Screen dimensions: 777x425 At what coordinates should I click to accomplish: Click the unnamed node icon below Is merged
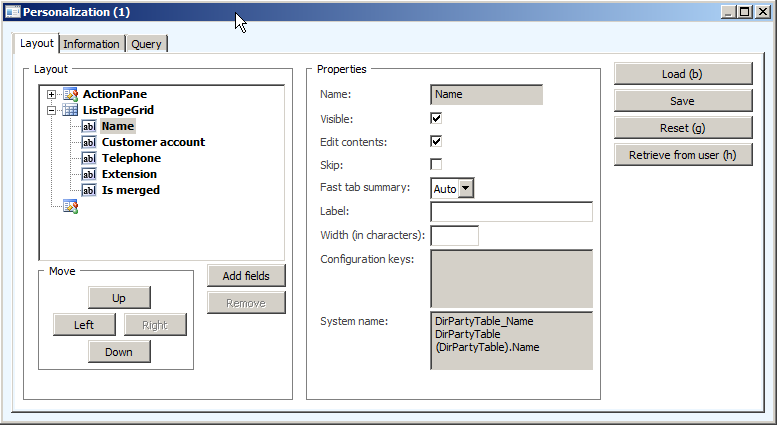(70, 206)
